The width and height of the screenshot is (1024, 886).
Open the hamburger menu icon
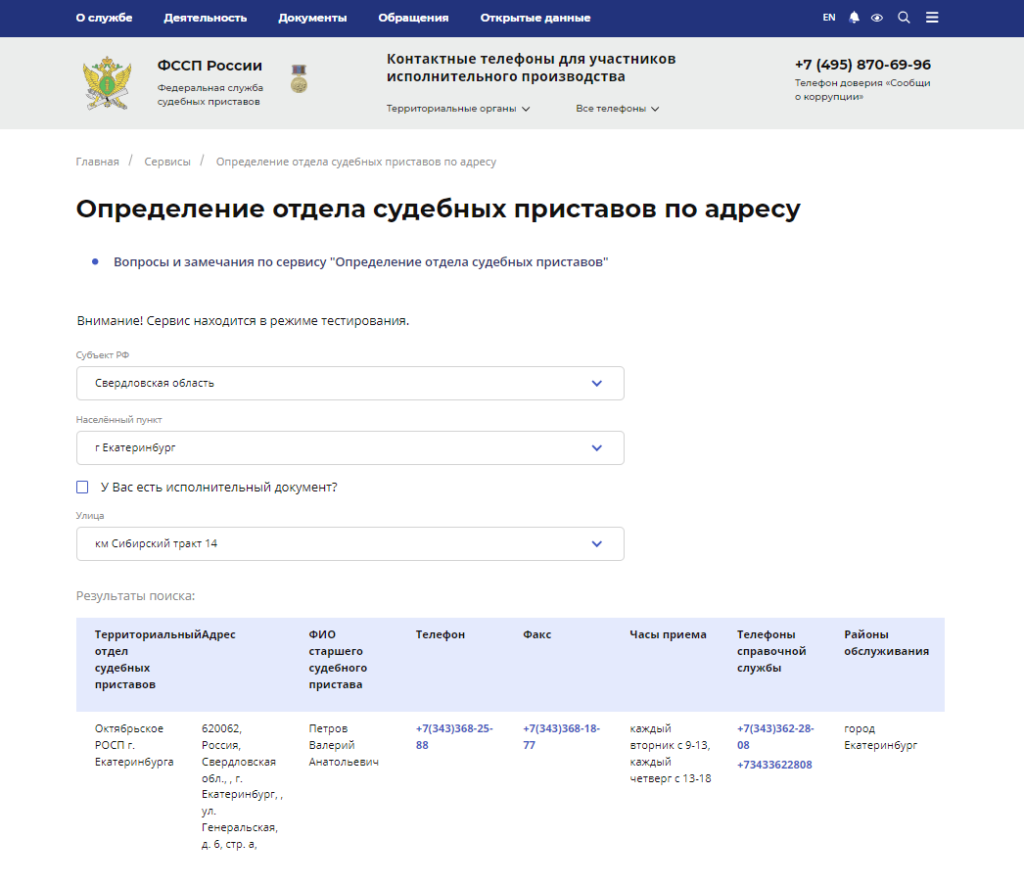coord(932,18)
